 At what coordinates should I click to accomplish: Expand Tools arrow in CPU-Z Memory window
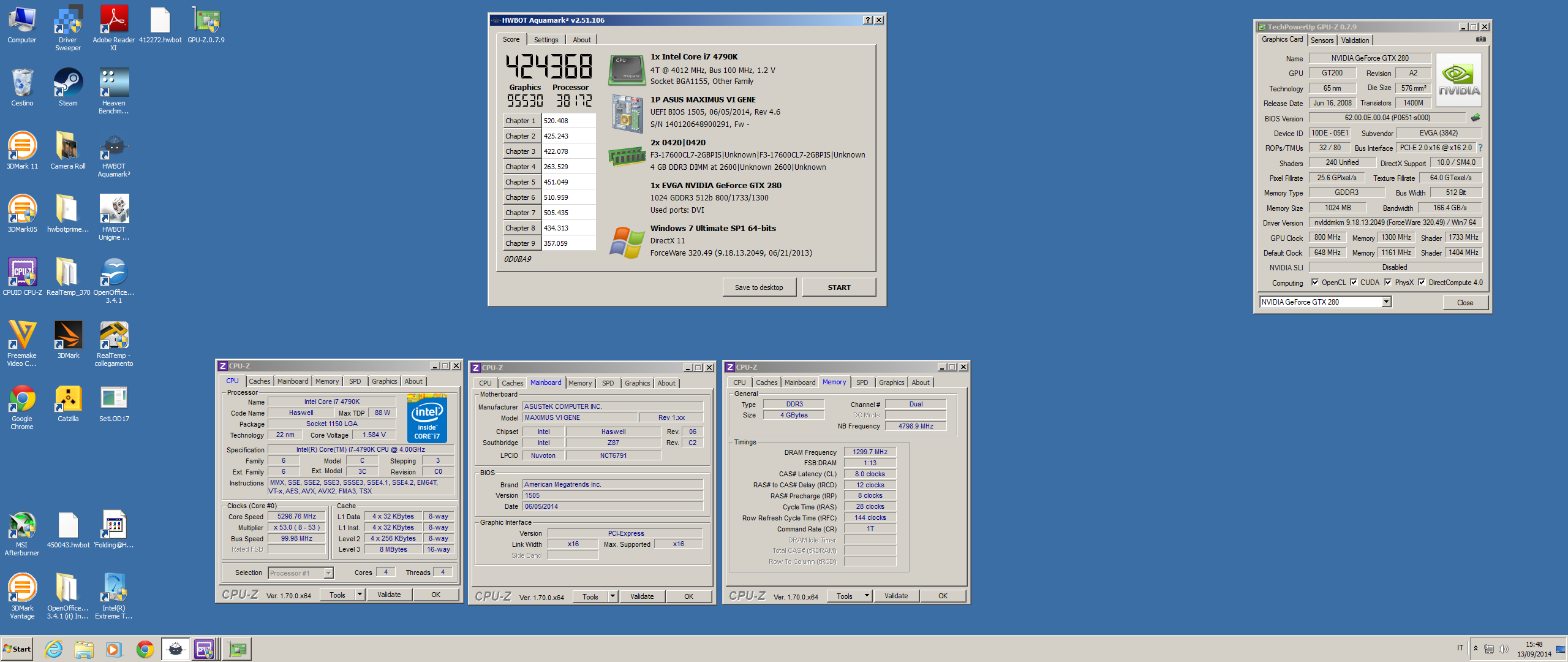coord(867,596)
